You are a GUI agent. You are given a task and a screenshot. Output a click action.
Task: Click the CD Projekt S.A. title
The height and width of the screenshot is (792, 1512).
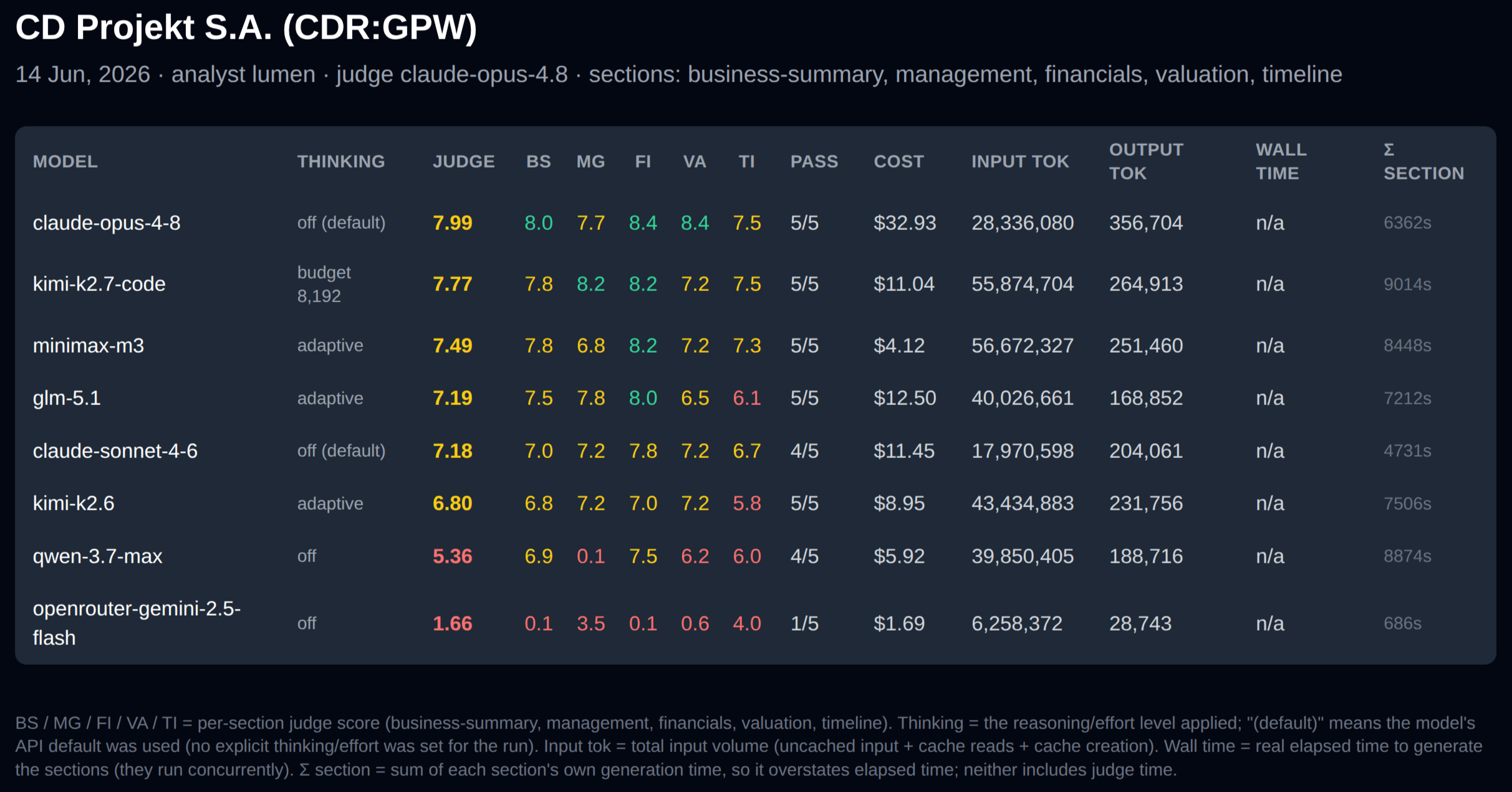point(246,28)
